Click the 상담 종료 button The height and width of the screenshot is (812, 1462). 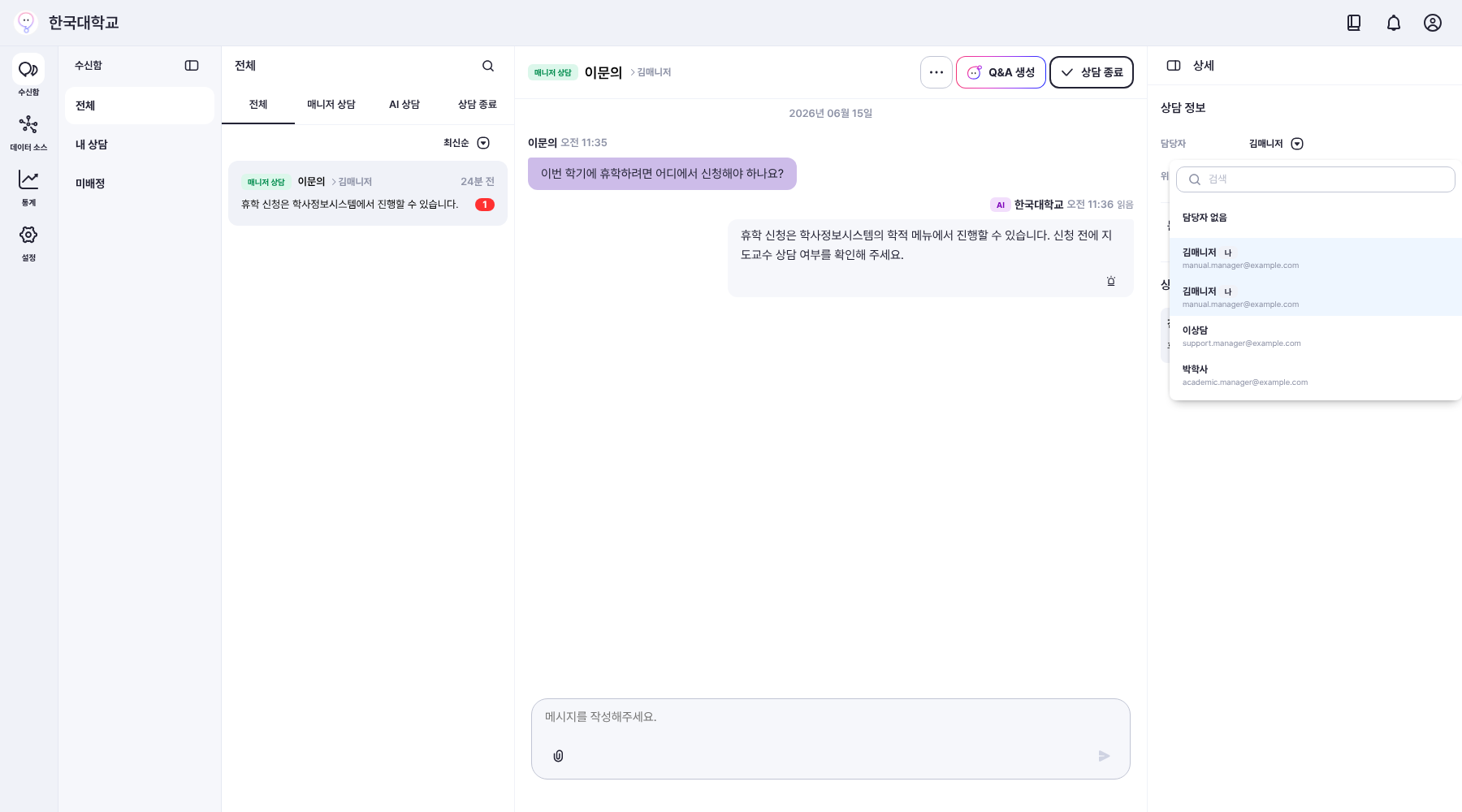tap(1092, 72)
